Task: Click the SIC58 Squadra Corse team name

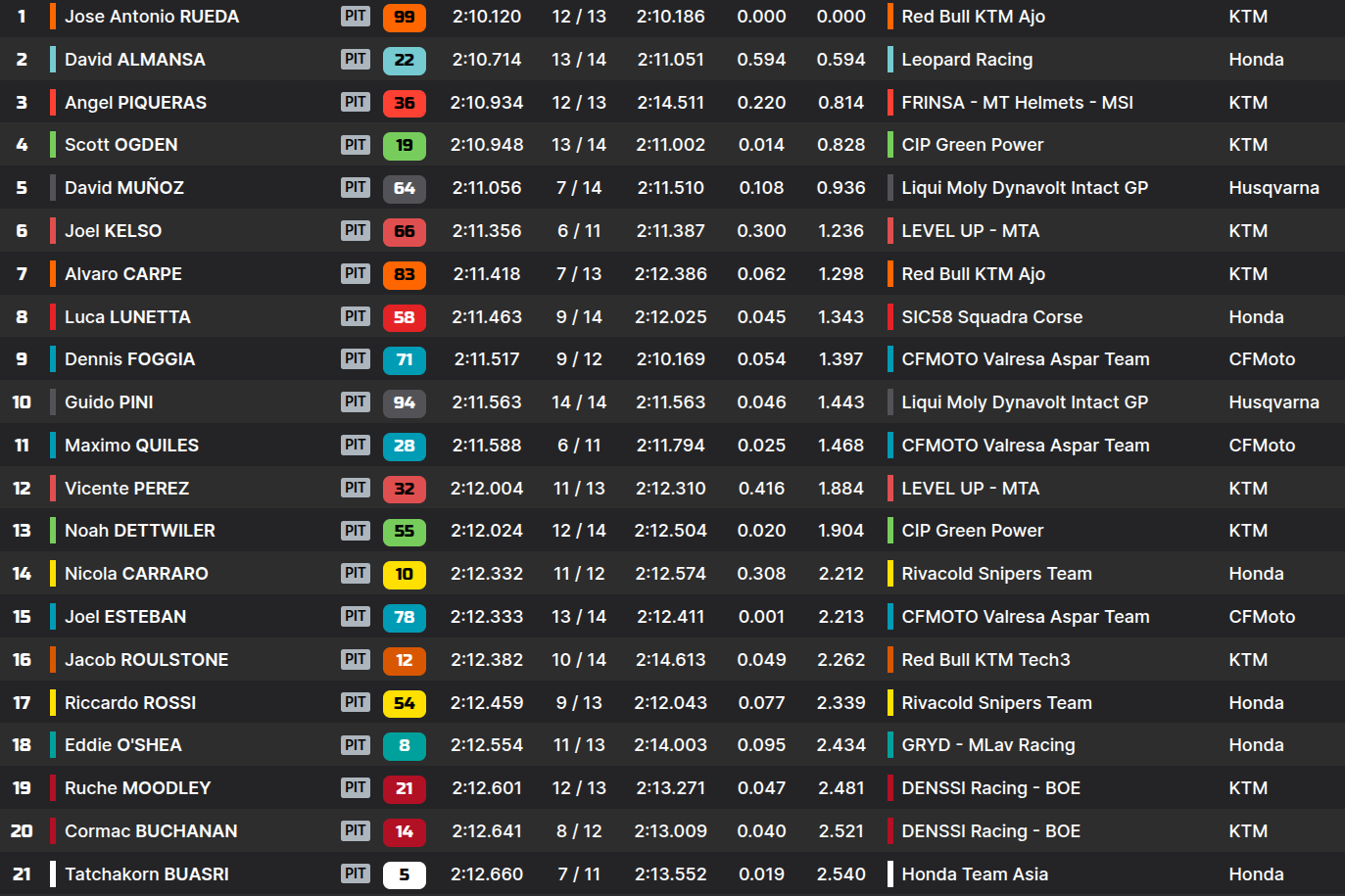Action: 991,317
